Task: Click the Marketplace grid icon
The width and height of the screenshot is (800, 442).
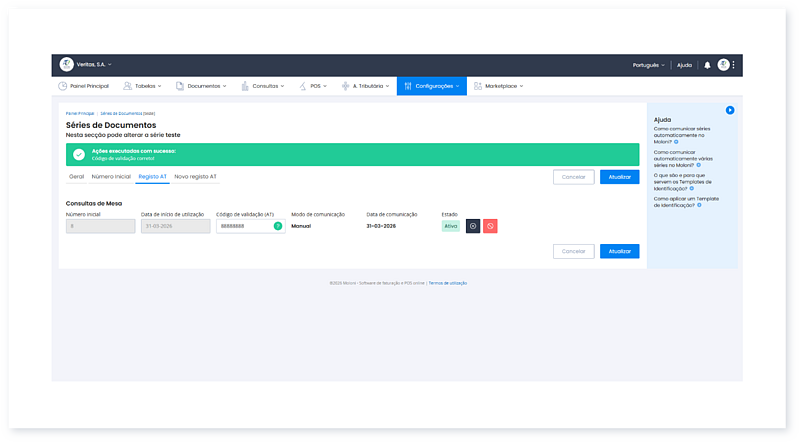Action: pos(478,86)
